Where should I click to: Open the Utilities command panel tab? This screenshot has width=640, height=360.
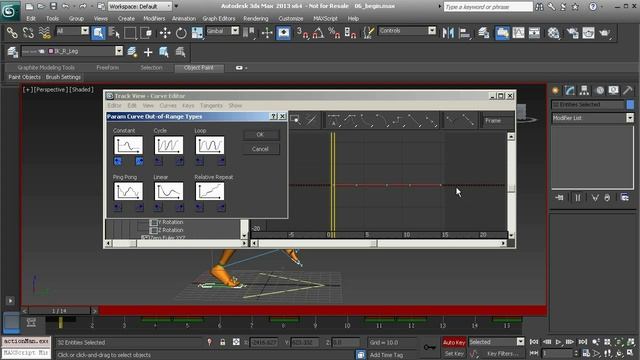627,90
